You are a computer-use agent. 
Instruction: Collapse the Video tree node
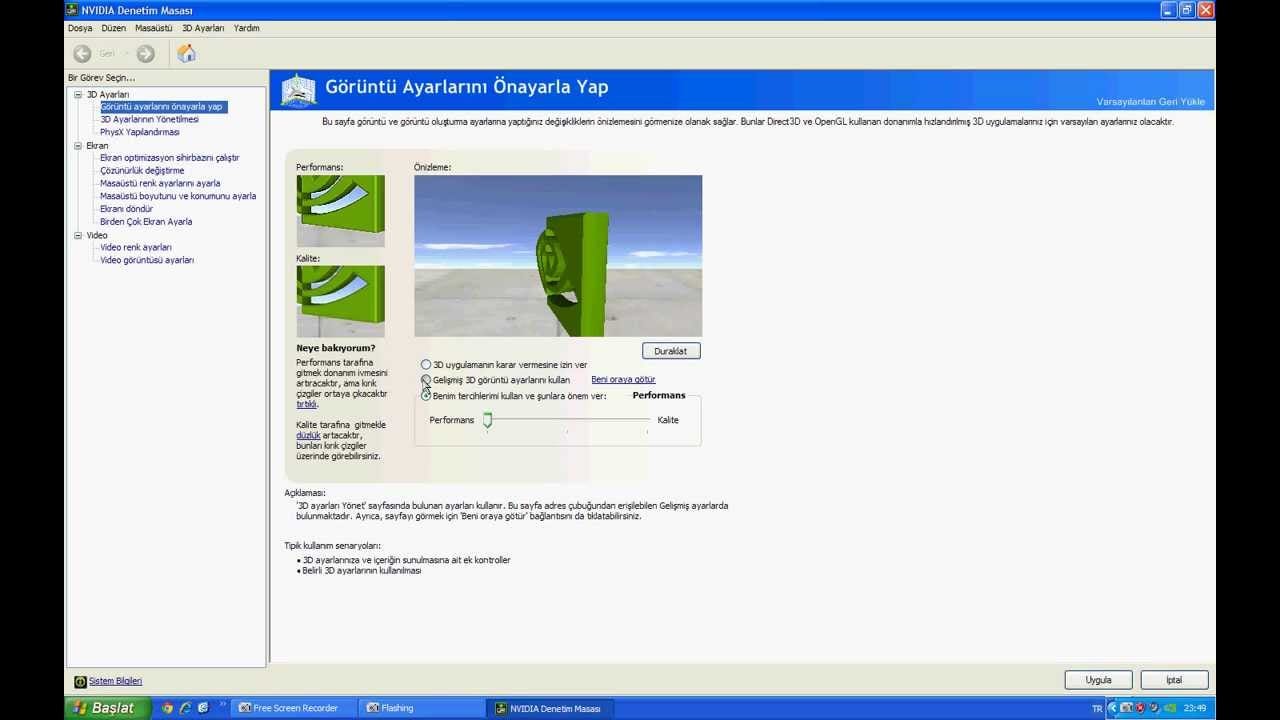coord(78,236)
